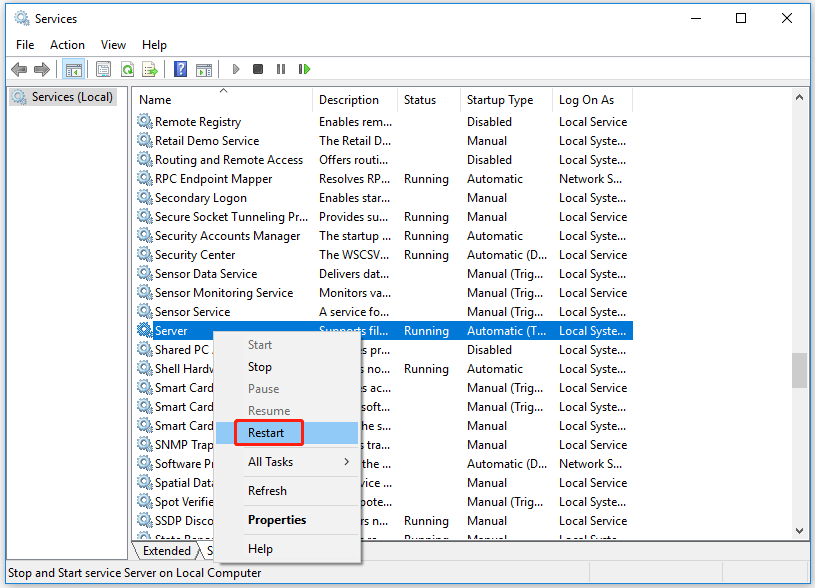This screenshot has width=815, height=588.
Task: Click the scrollbar up arrow
Action: coord(799,97)
